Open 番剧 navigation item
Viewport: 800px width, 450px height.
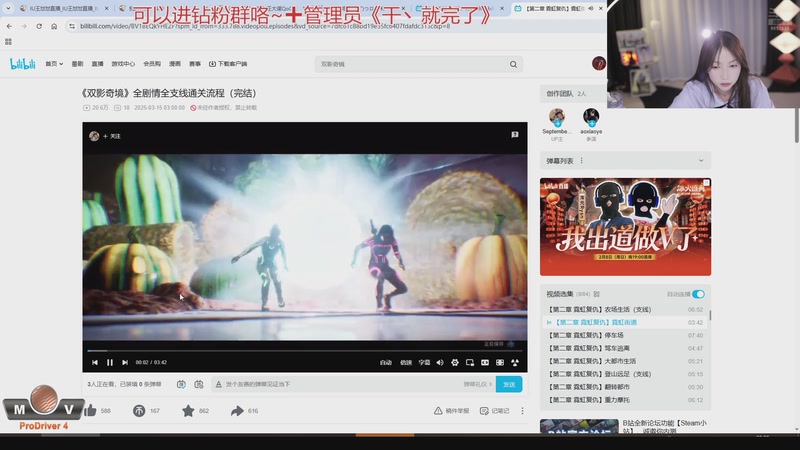pyautogui.click(x=78, y=64)
